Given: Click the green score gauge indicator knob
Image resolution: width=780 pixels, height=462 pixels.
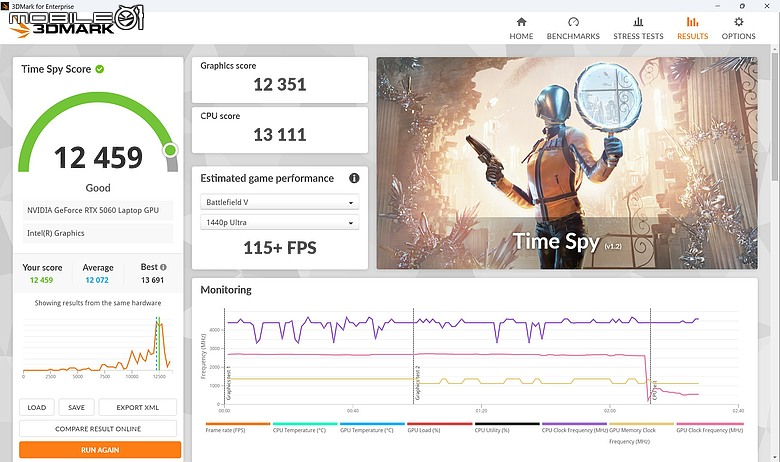Looking at the screenshot, I should click(x=171, y=150).
